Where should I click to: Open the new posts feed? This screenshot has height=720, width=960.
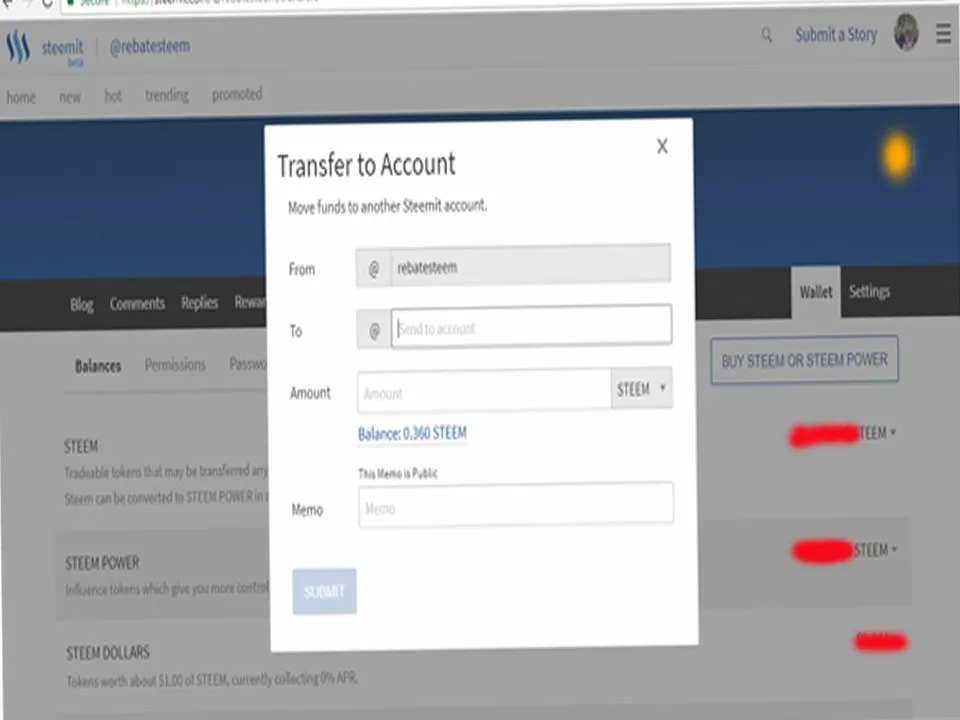70,97
